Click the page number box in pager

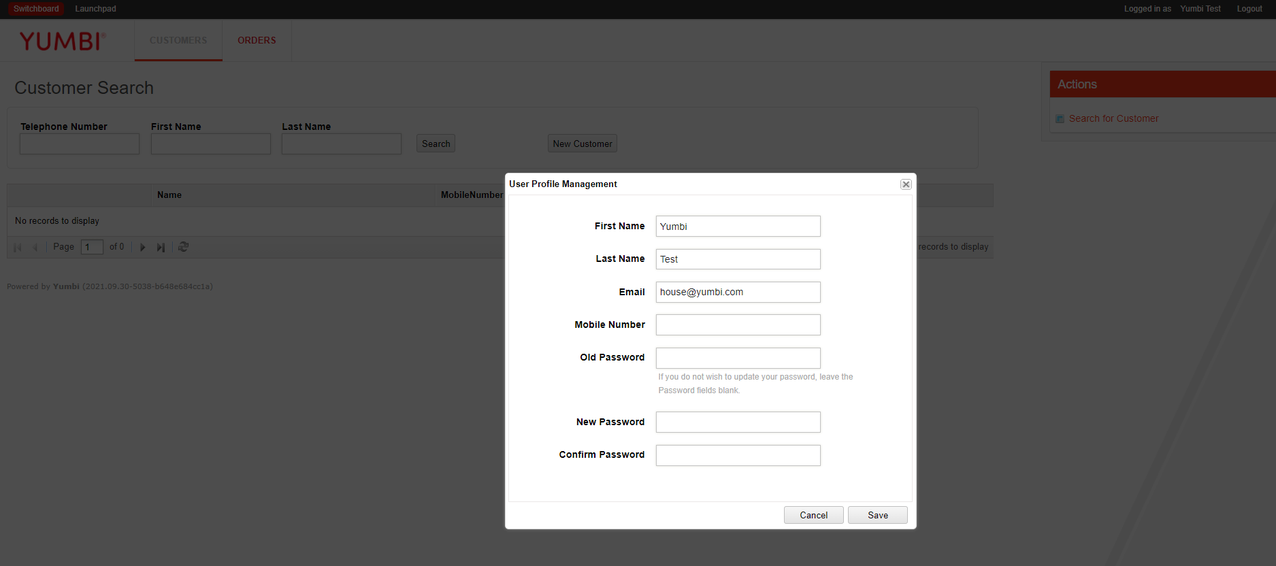point(92,247)
